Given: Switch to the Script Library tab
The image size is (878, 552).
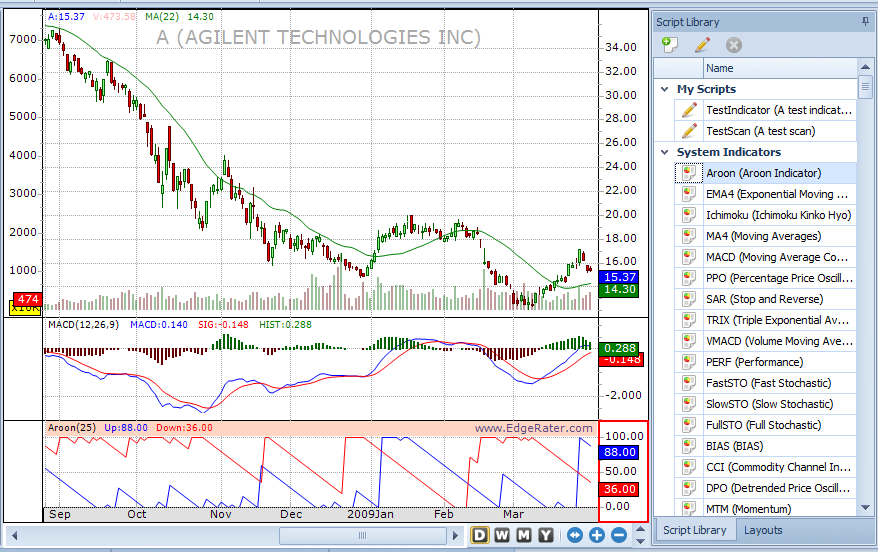Looking at the screenshot, I should click(694, 530).
